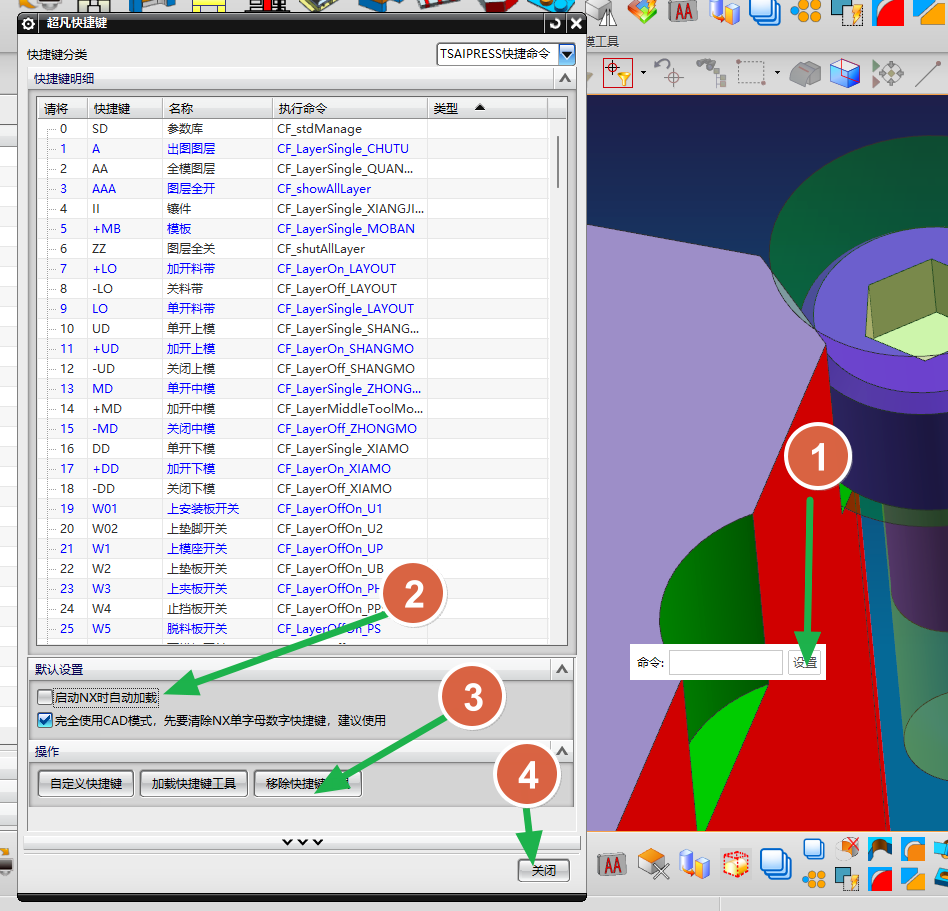Click the blue cube clip section icon

(845, 73)
